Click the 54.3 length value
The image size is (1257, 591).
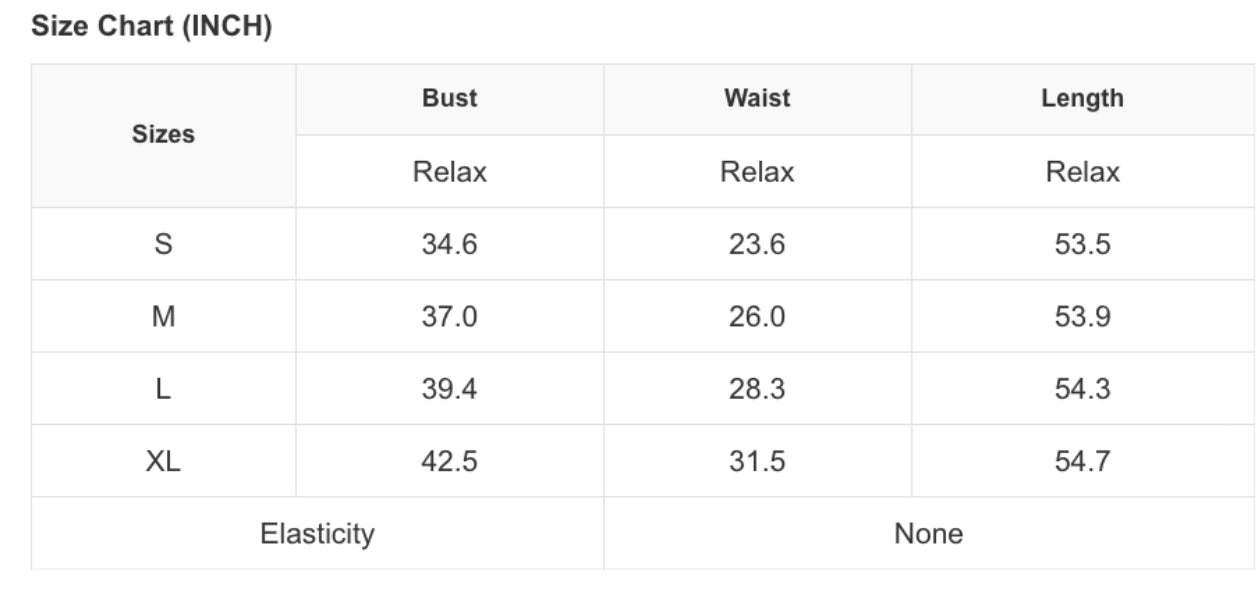click(1082, 389)
